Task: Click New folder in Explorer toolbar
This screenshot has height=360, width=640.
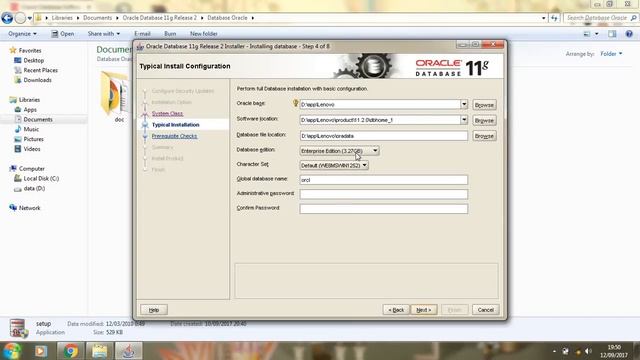Action: [203, 33]
